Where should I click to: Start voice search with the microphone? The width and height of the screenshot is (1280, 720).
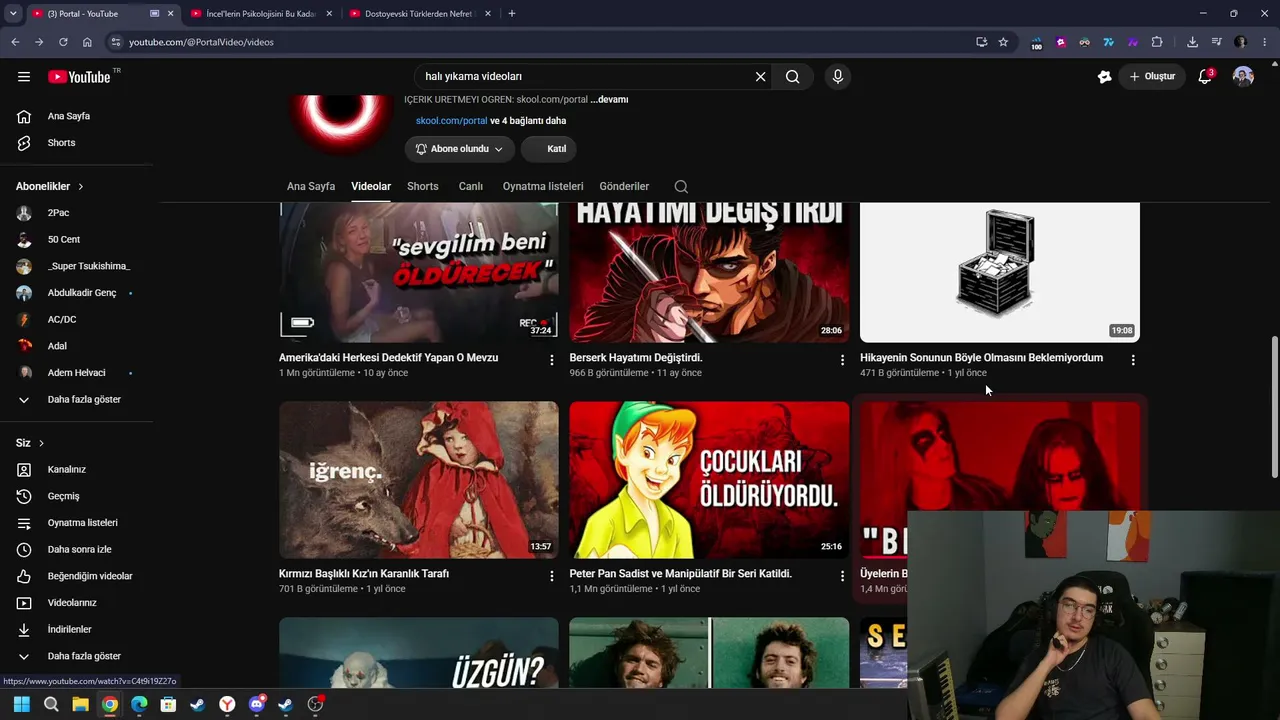pos(838,77)
